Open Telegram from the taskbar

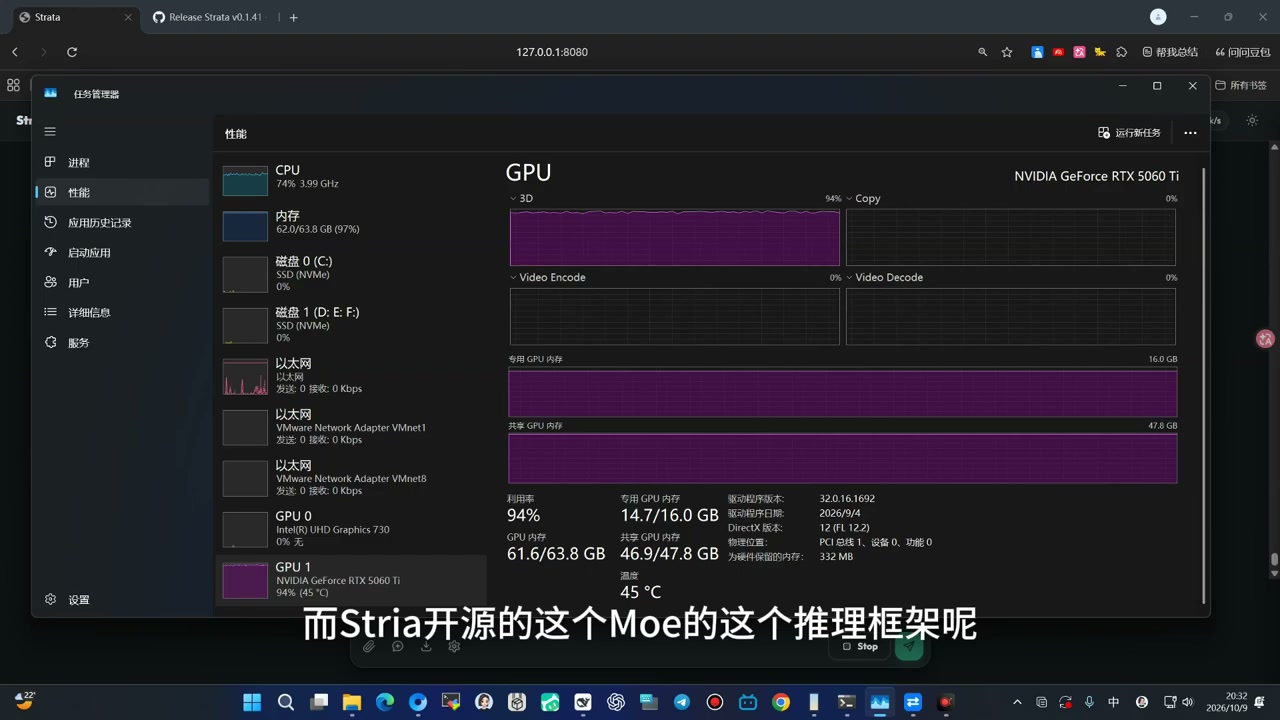[682, 702]
